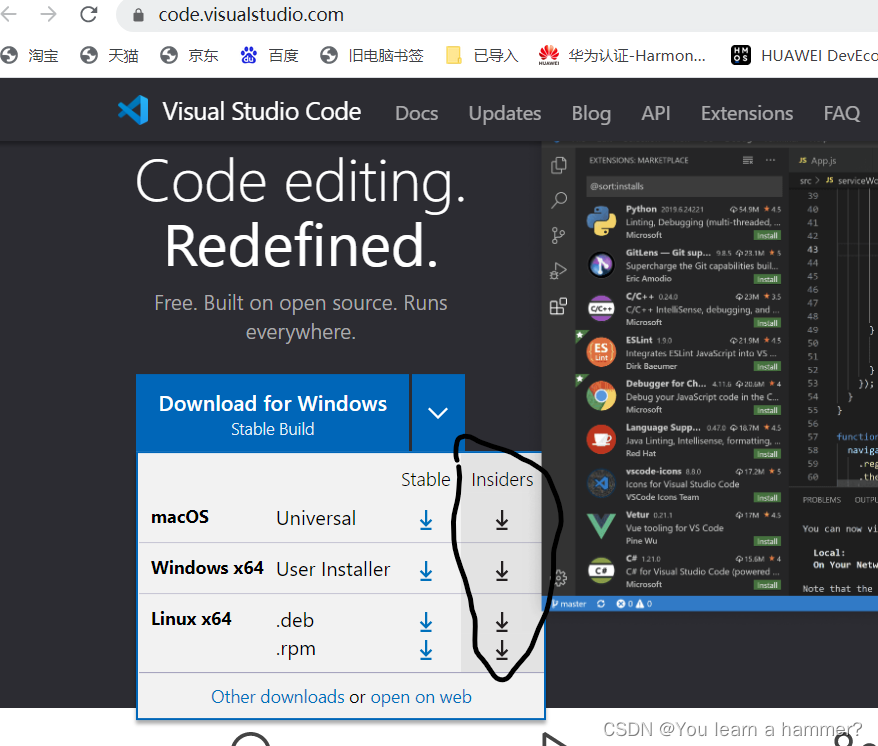Click the browser back arrow
Screen dimensions: 878x746
(x=8, y=14)
